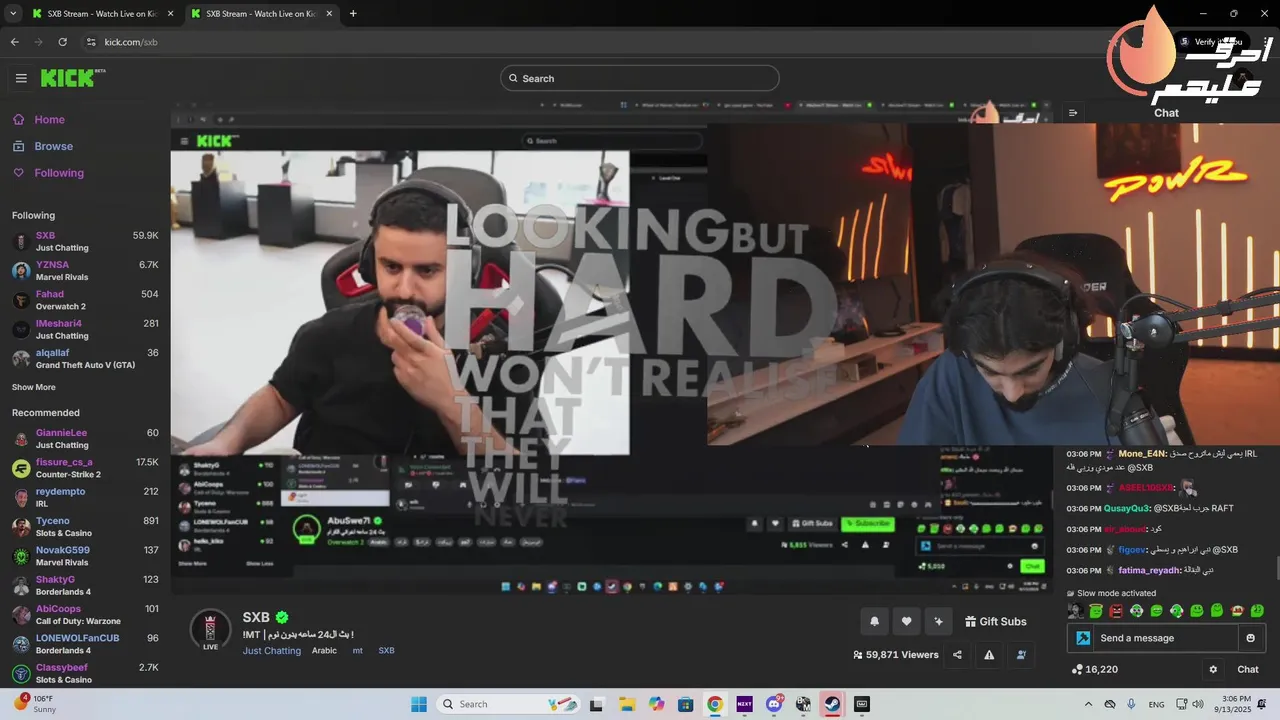Click Gift Subs button
Viewport: 1280px width, 720px height.
(996, 621)
